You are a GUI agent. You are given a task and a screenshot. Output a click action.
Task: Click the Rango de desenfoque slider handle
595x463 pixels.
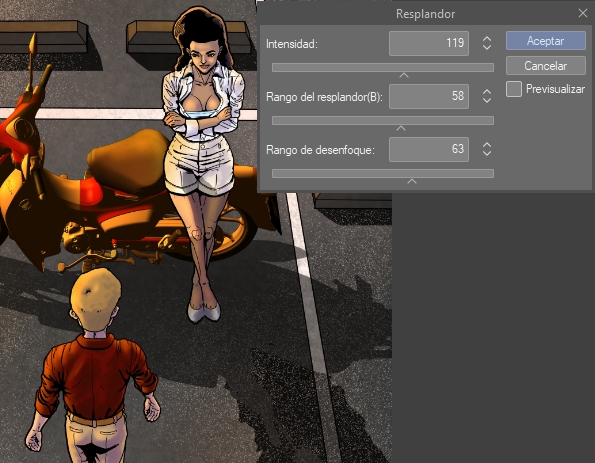coord(412,182)
